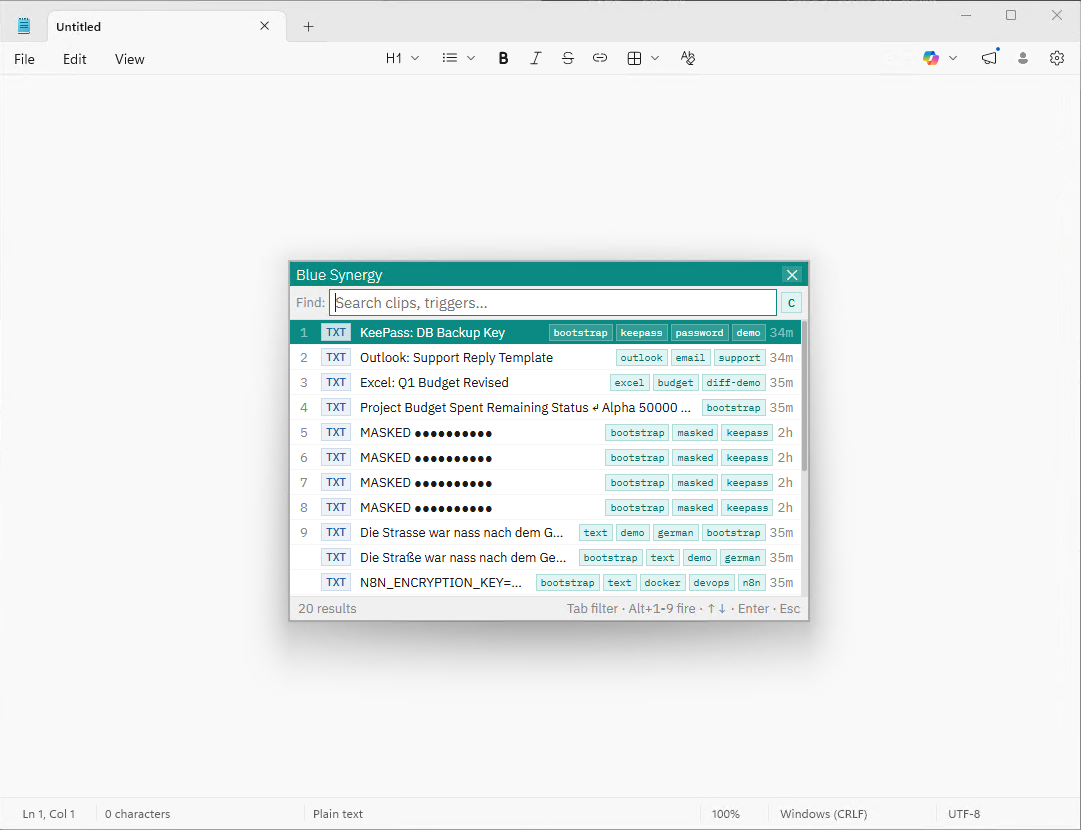Select Project Budget Spent Remaining Status clip
Screen dimensions: 1081x830
point(545,407)
